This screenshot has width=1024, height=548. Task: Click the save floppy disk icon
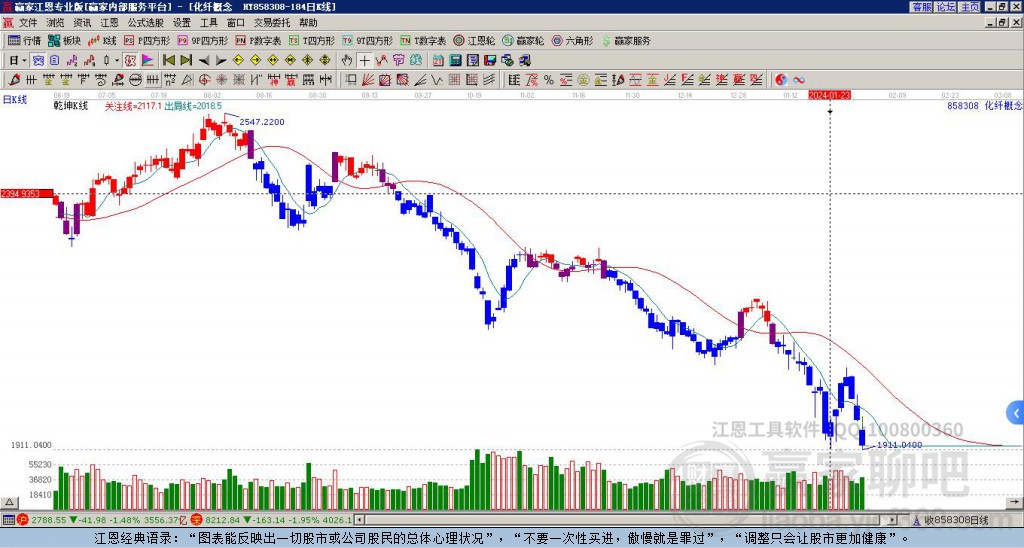pyautogui.click(x=490, y=60)
